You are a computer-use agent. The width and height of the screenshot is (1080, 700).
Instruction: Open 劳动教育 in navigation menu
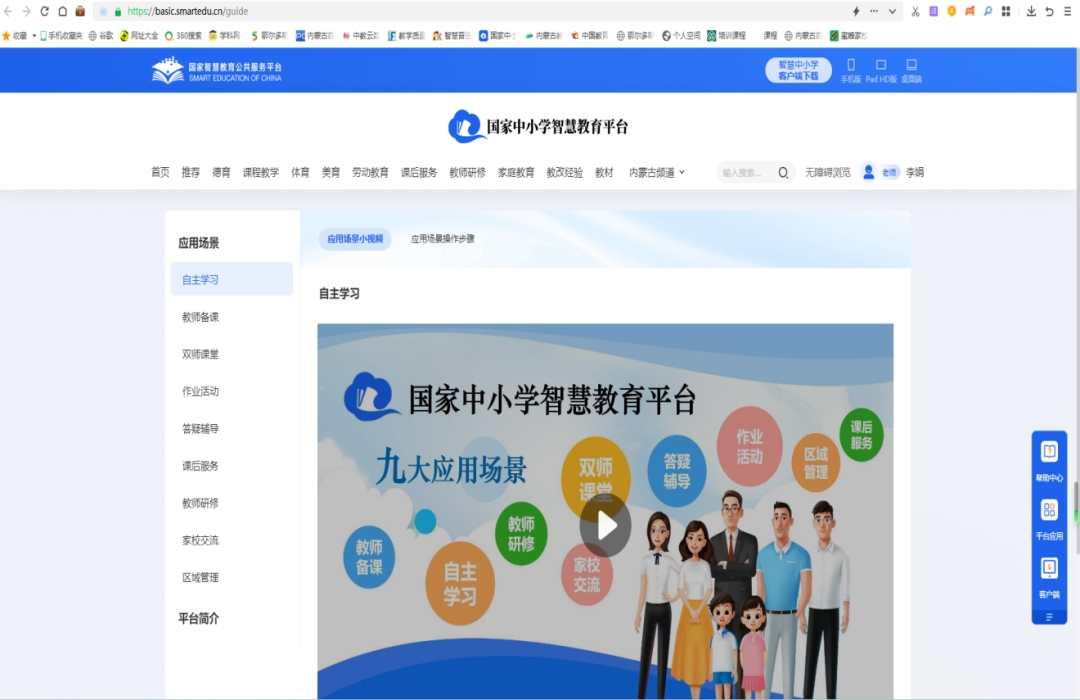(x=370, y=172)
